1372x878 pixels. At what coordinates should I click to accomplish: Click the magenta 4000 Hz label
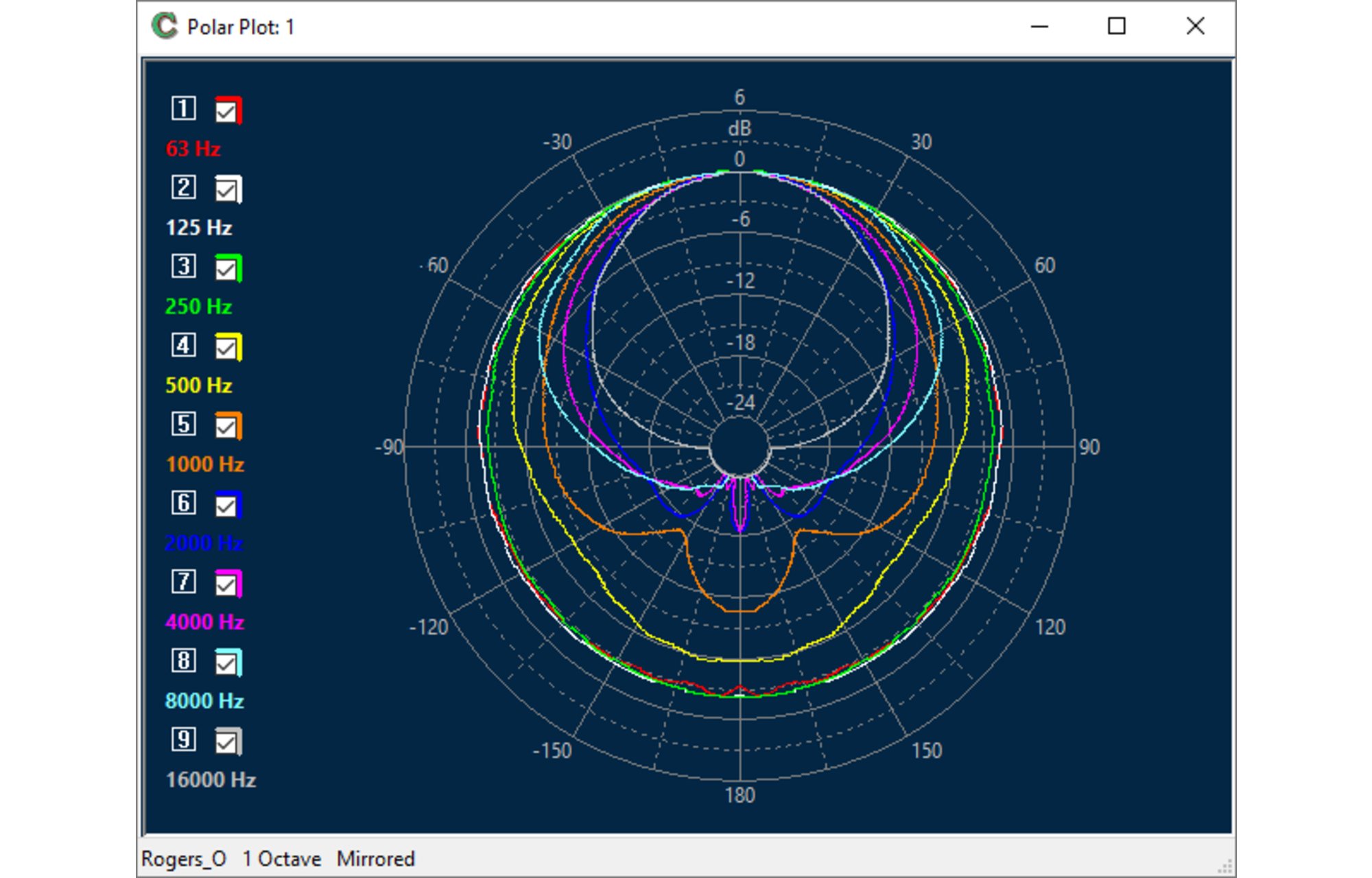[204, 622]
